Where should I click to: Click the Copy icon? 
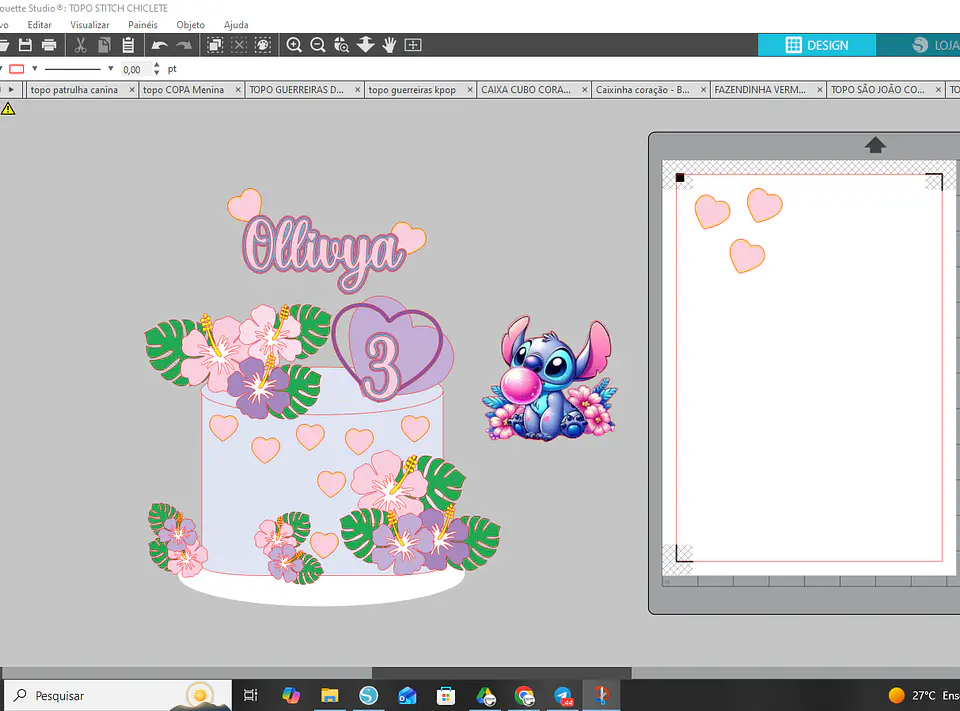(104, 45)
